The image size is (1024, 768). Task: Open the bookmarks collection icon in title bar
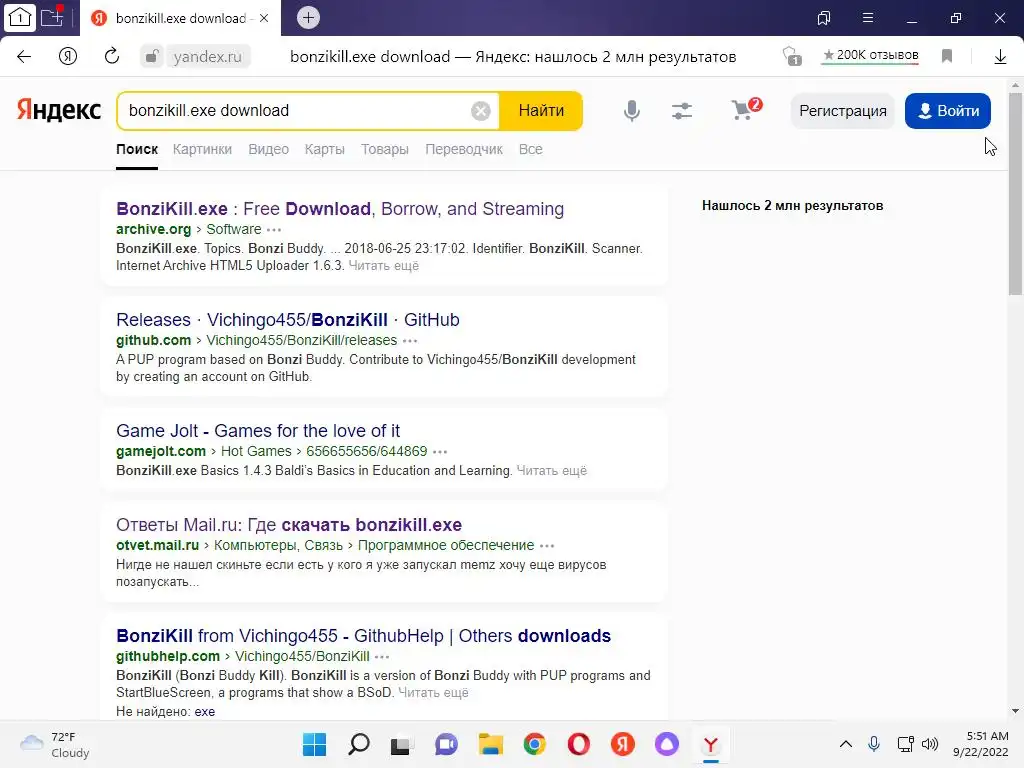[x=824, y=18]
